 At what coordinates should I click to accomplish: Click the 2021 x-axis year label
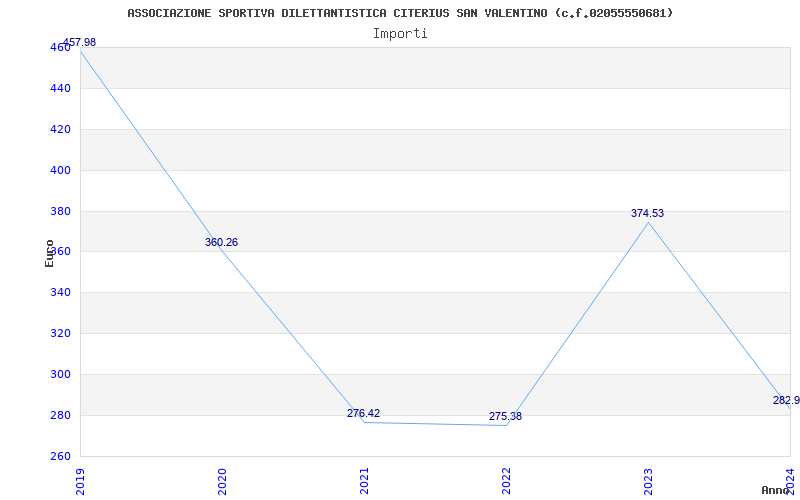[x=364, y=481]
